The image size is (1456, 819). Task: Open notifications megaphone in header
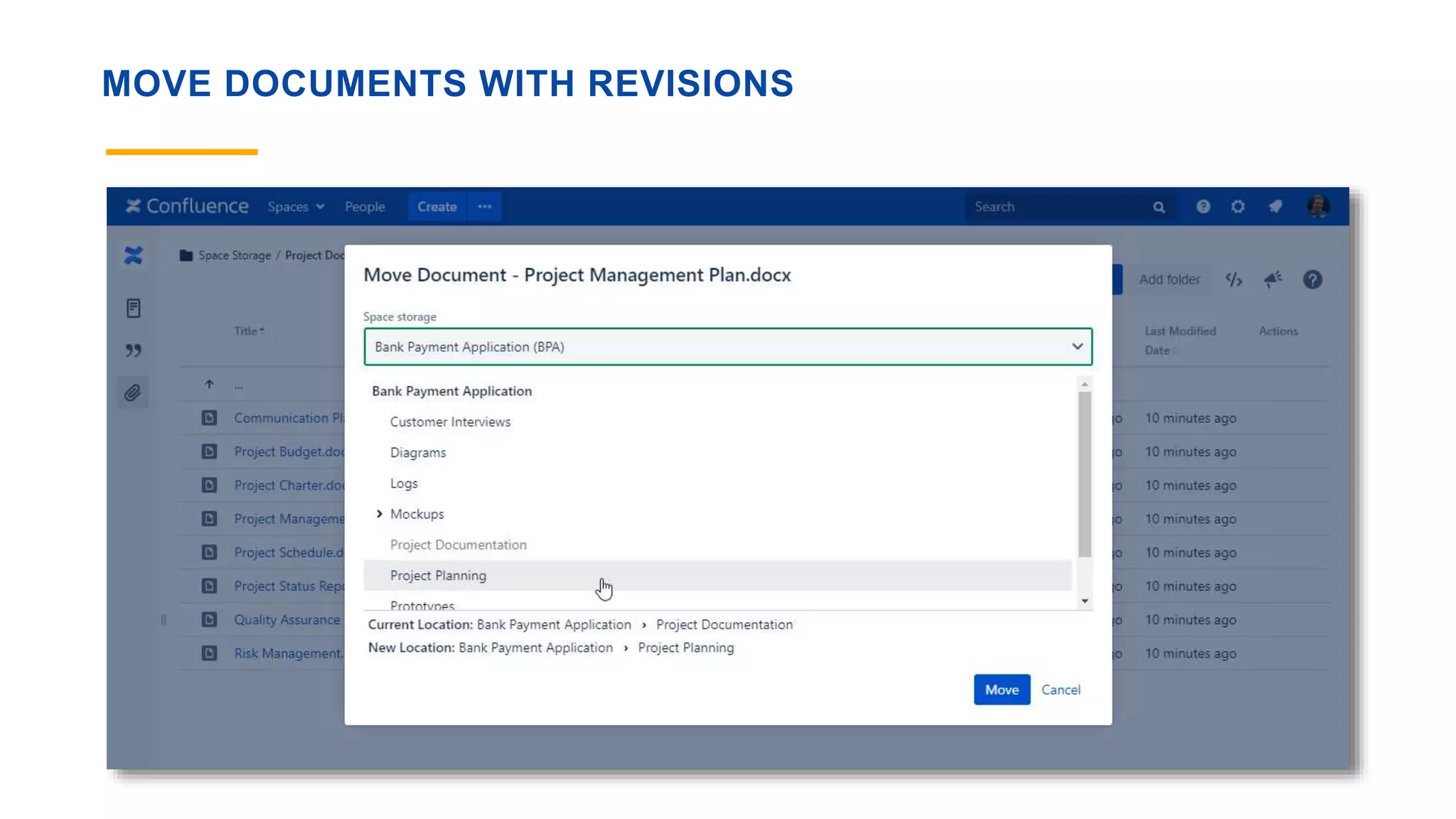[1275, 206]
